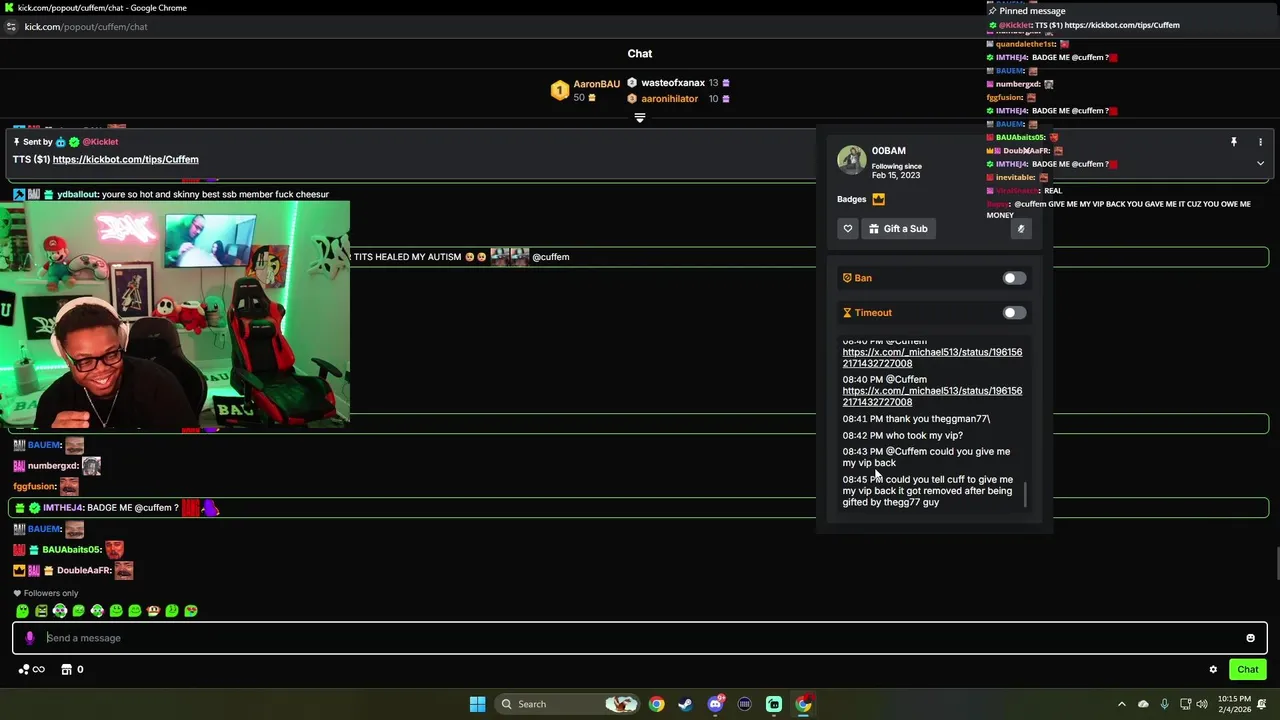Show hidden system tray icons
Viewport: 1280px width, 720px height.
click(x=1121, y=704)
